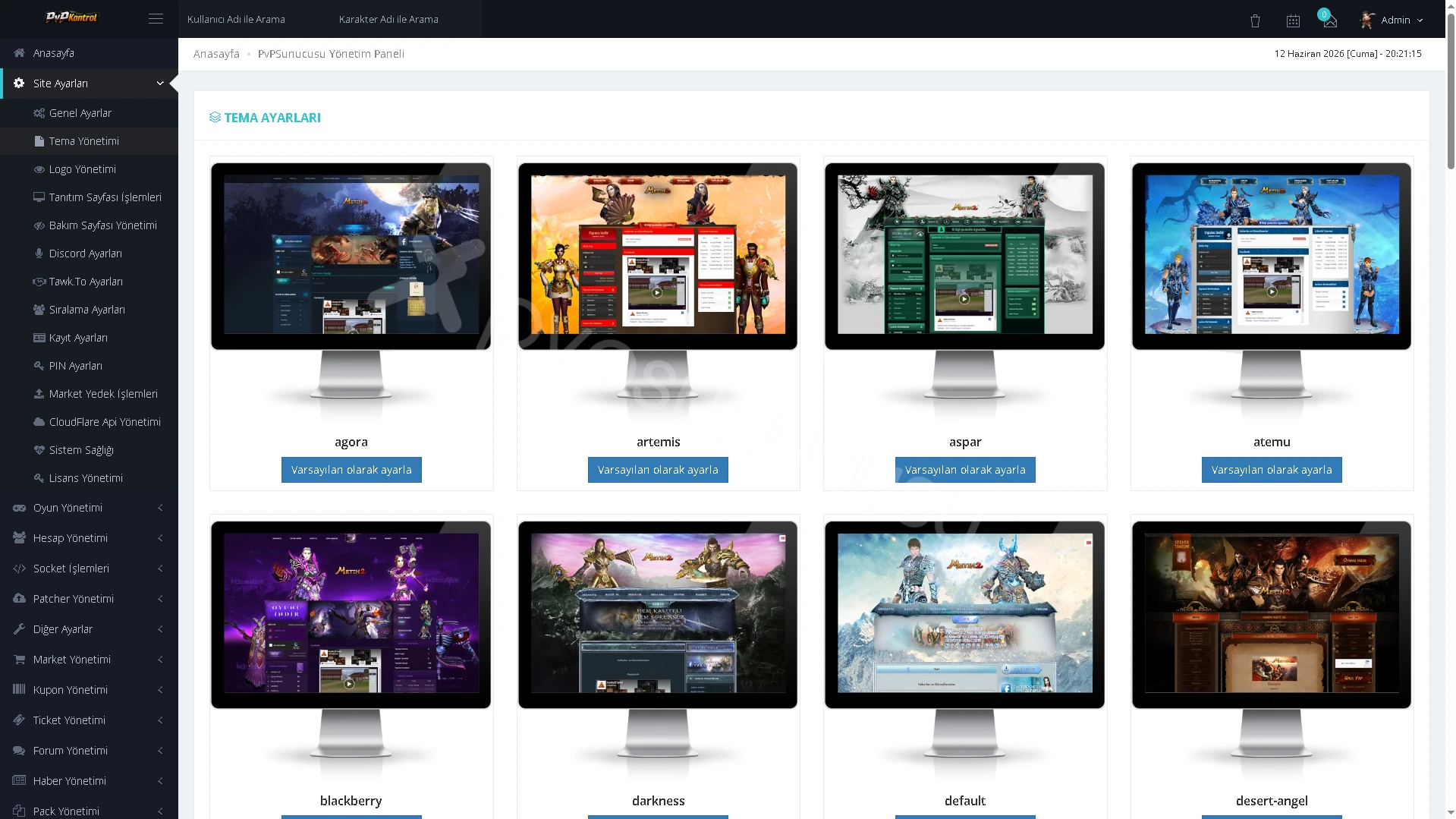Expand the Kupon Yönetimi submenu arrow
This screenshot has width=1456, height=819.
[160, 690]
